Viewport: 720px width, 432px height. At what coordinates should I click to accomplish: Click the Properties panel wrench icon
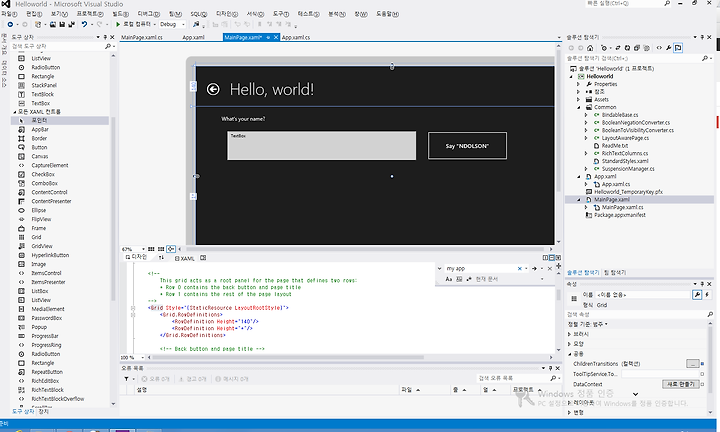coord(697,295)
